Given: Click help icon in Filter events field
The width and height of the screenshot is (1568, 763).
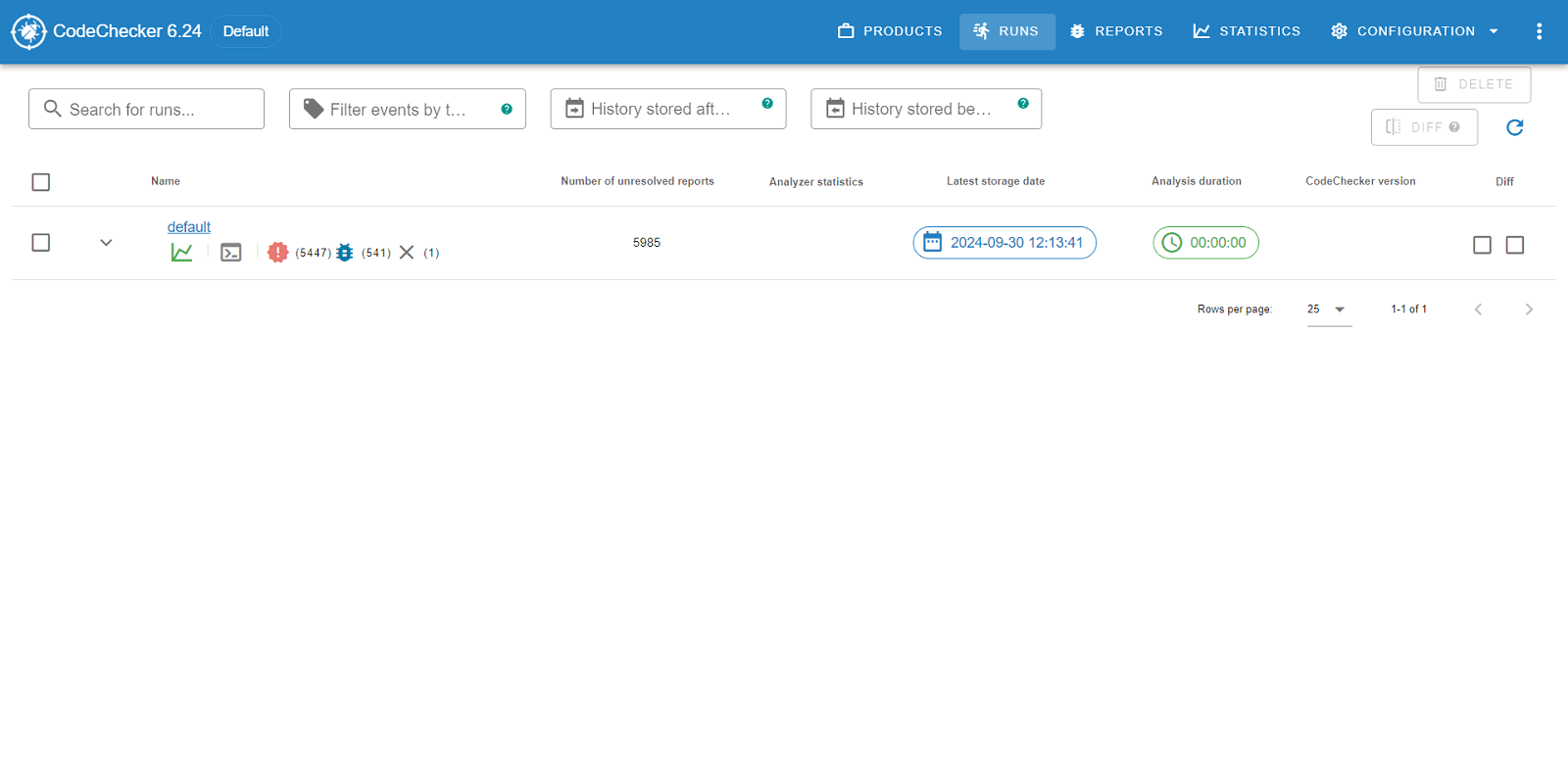Looking at the screenshot, I should pyautogui.click(x=507, y=109).
